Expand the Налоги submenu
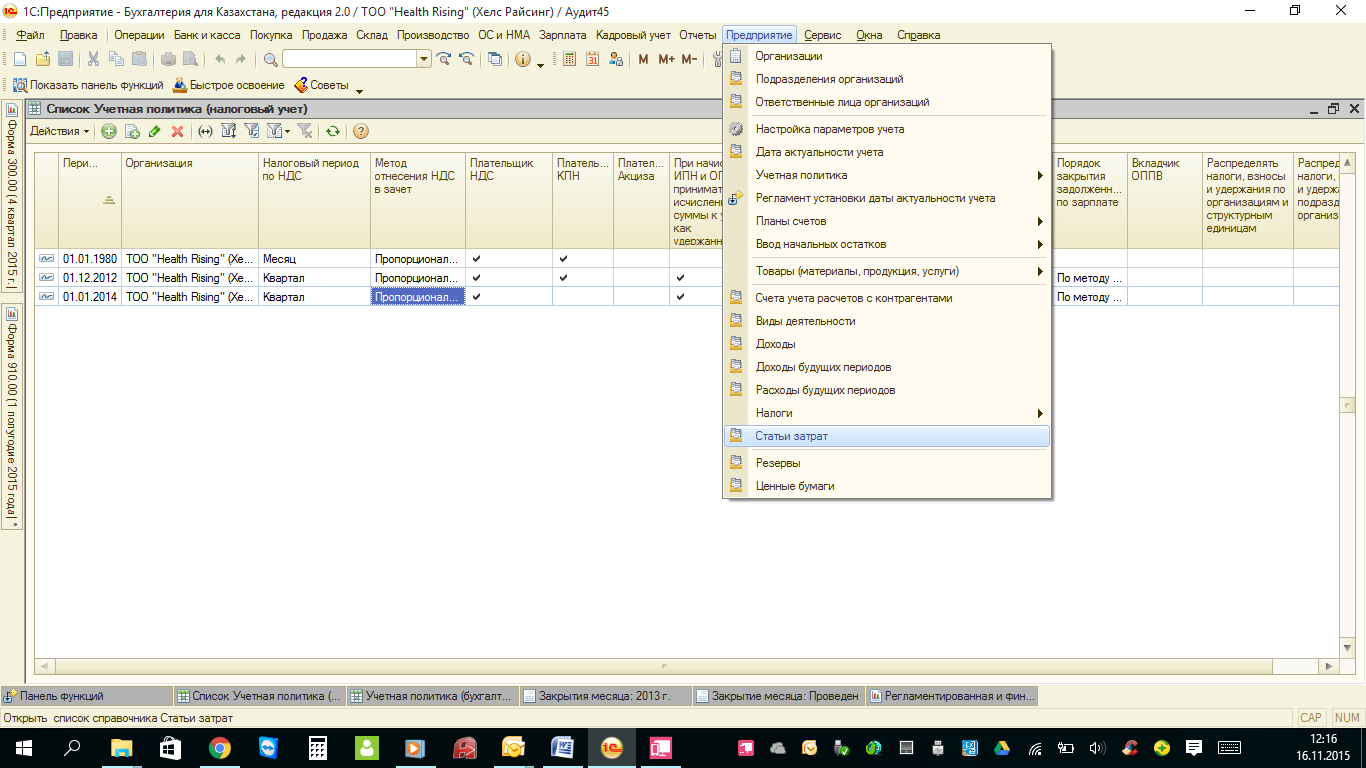1366x768 pixels. 1040,413
